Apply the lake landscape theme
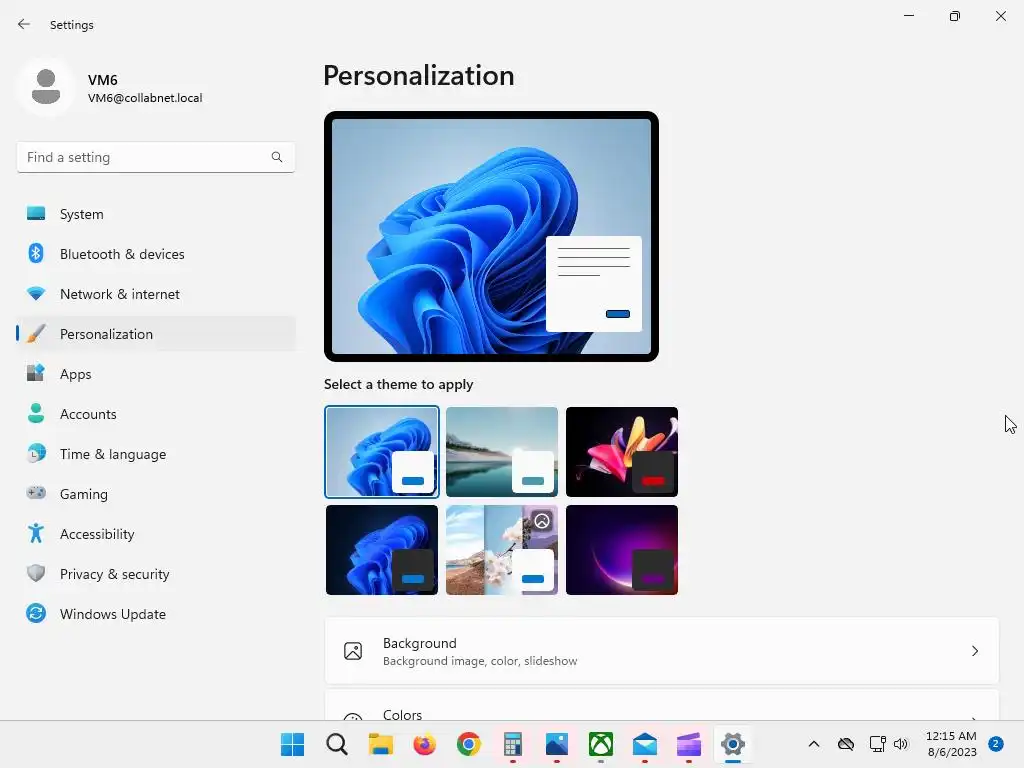Viewport: 1024px width, 768px height. tap(502, 452)
